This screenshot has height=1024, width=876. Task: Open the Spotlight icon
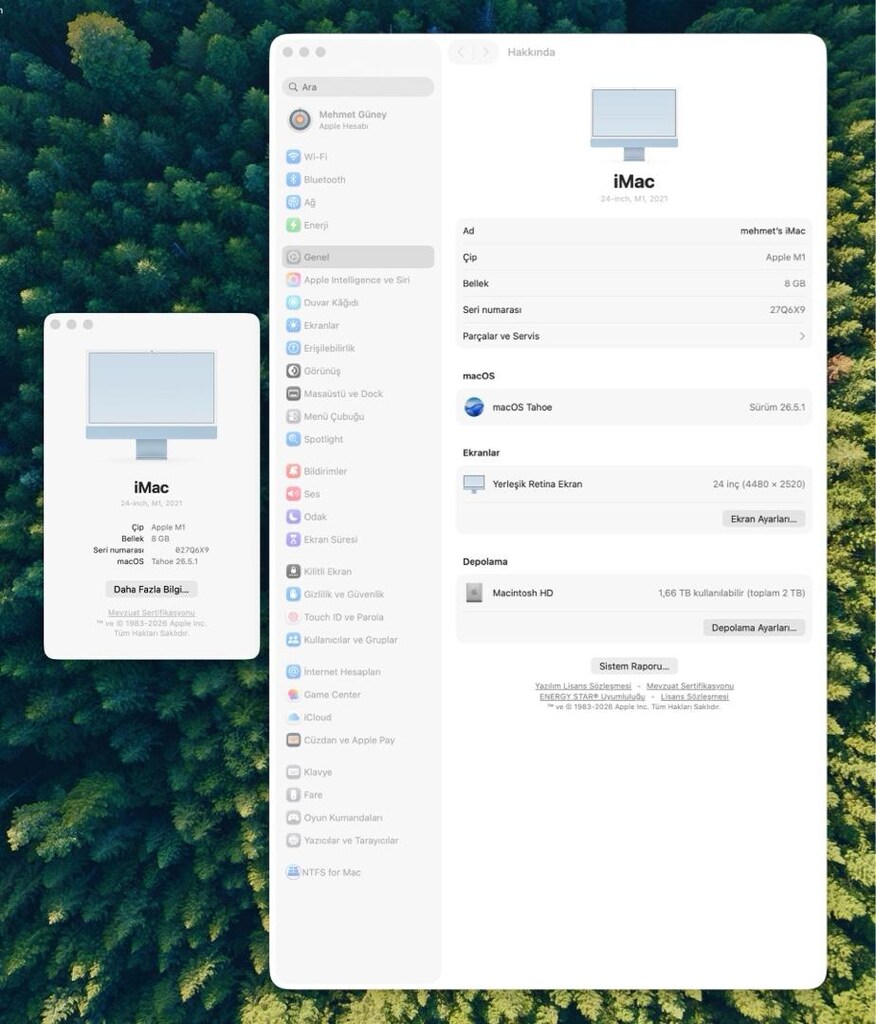click(293, 440)
